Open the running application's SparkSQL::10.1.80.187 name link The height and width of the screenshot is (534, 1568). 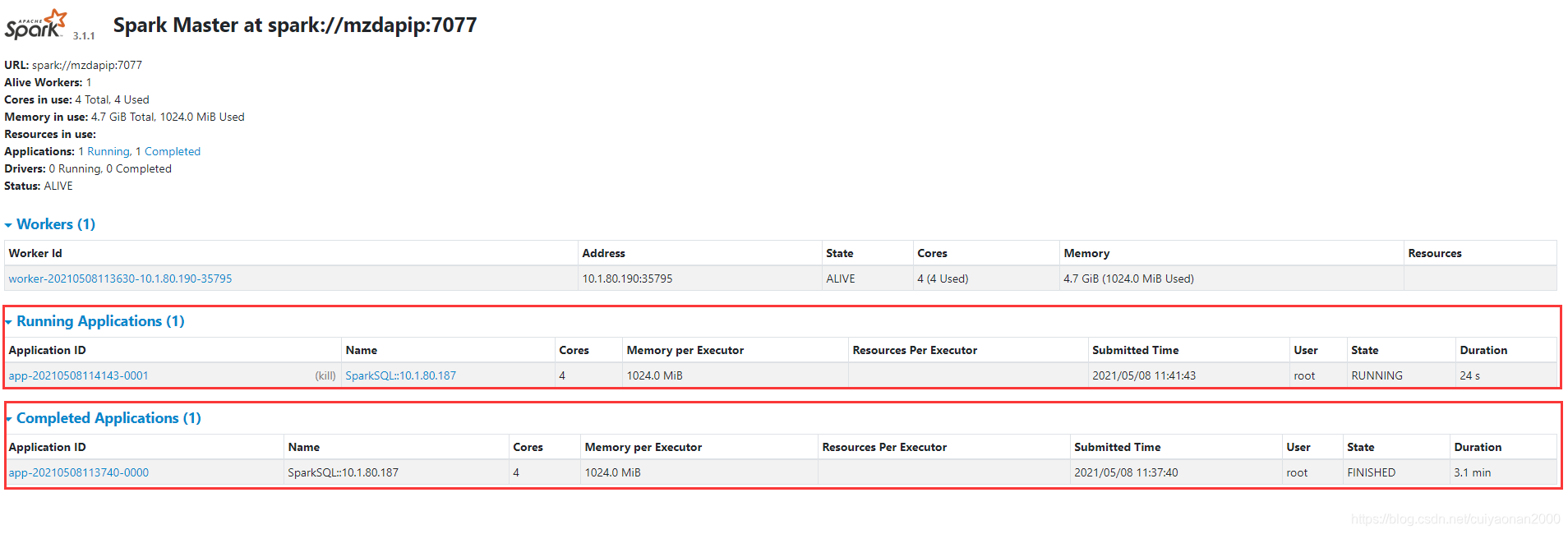(400, 375)
